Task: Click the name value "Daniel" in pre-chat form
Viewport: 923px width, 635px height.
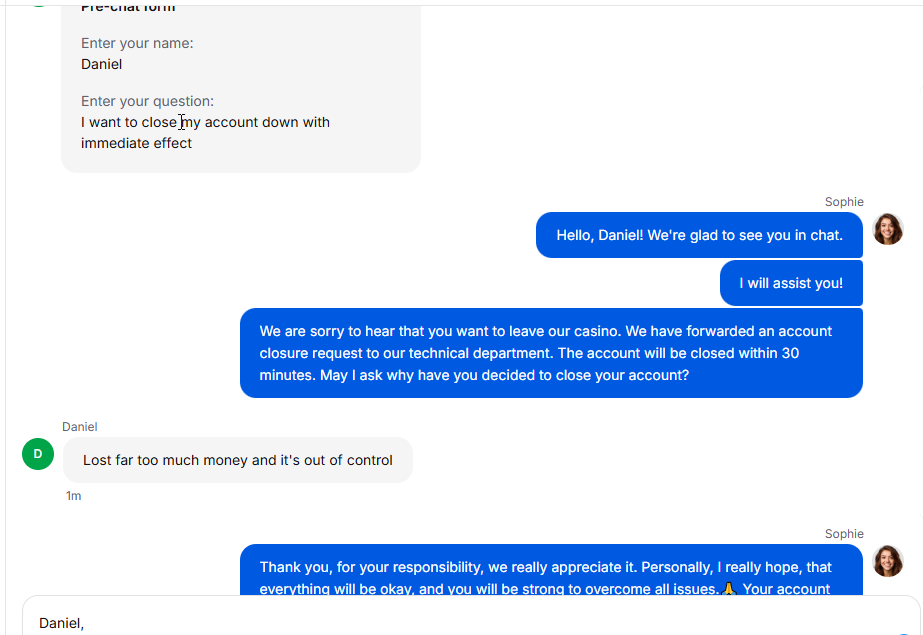Action: [x=101, y=64]
